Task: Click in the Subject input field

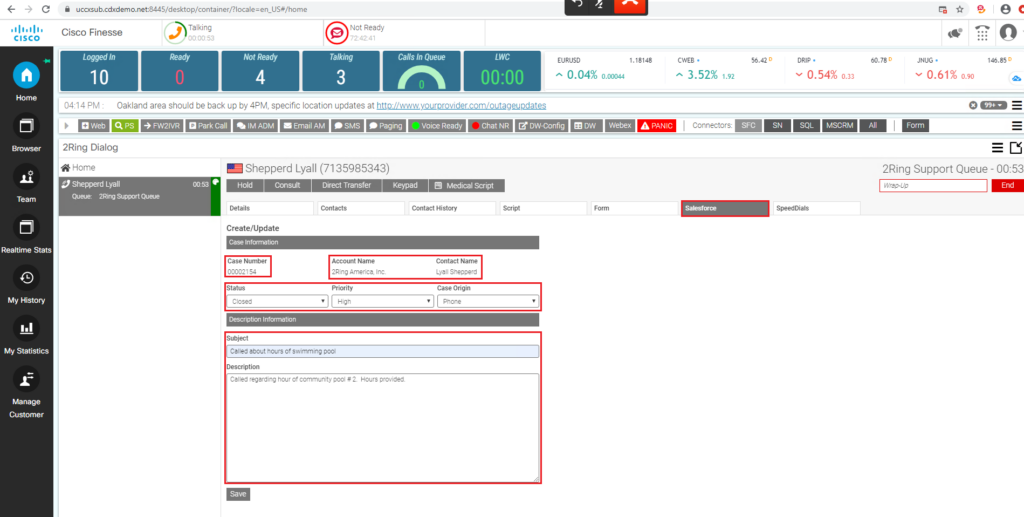Action: coord(383,351)
